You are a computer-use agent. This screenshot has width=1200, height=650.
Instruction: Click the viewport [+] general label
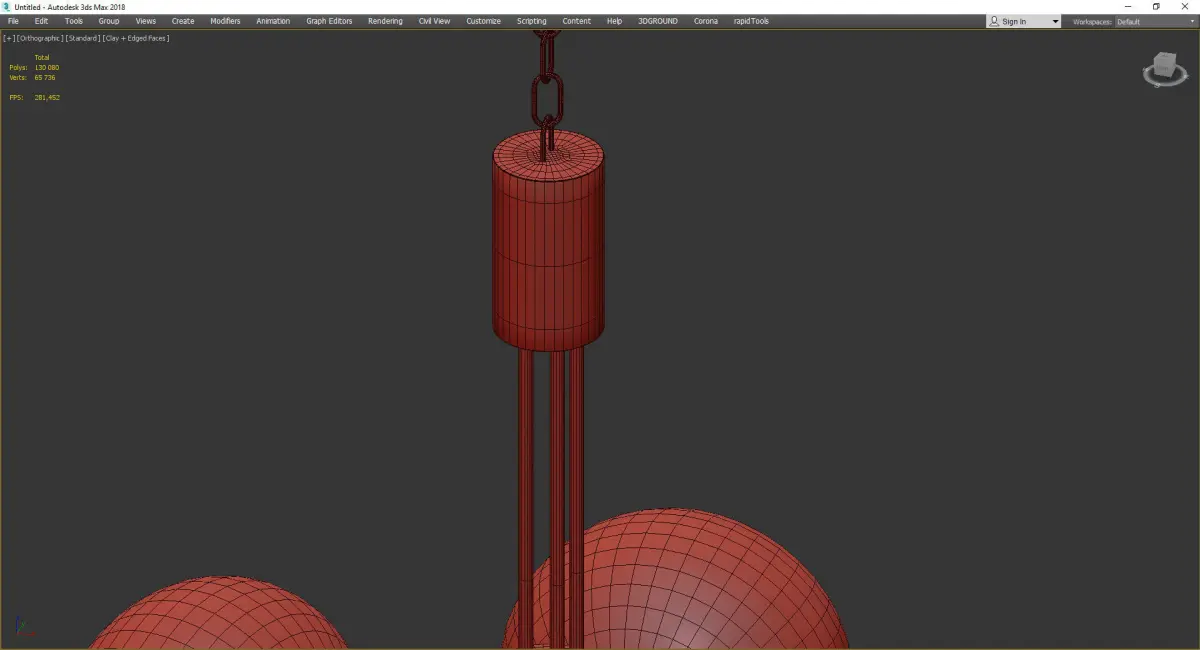(9, 38)
